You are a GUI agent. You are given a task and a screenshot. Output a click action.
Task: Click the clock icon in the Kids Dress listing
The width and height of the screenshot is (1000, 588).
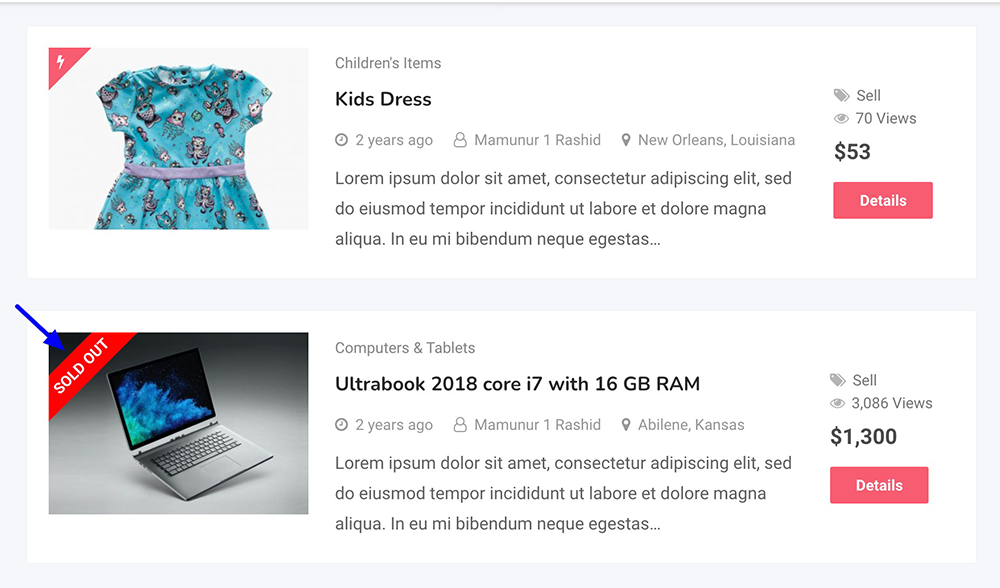(x=342, y=140)
